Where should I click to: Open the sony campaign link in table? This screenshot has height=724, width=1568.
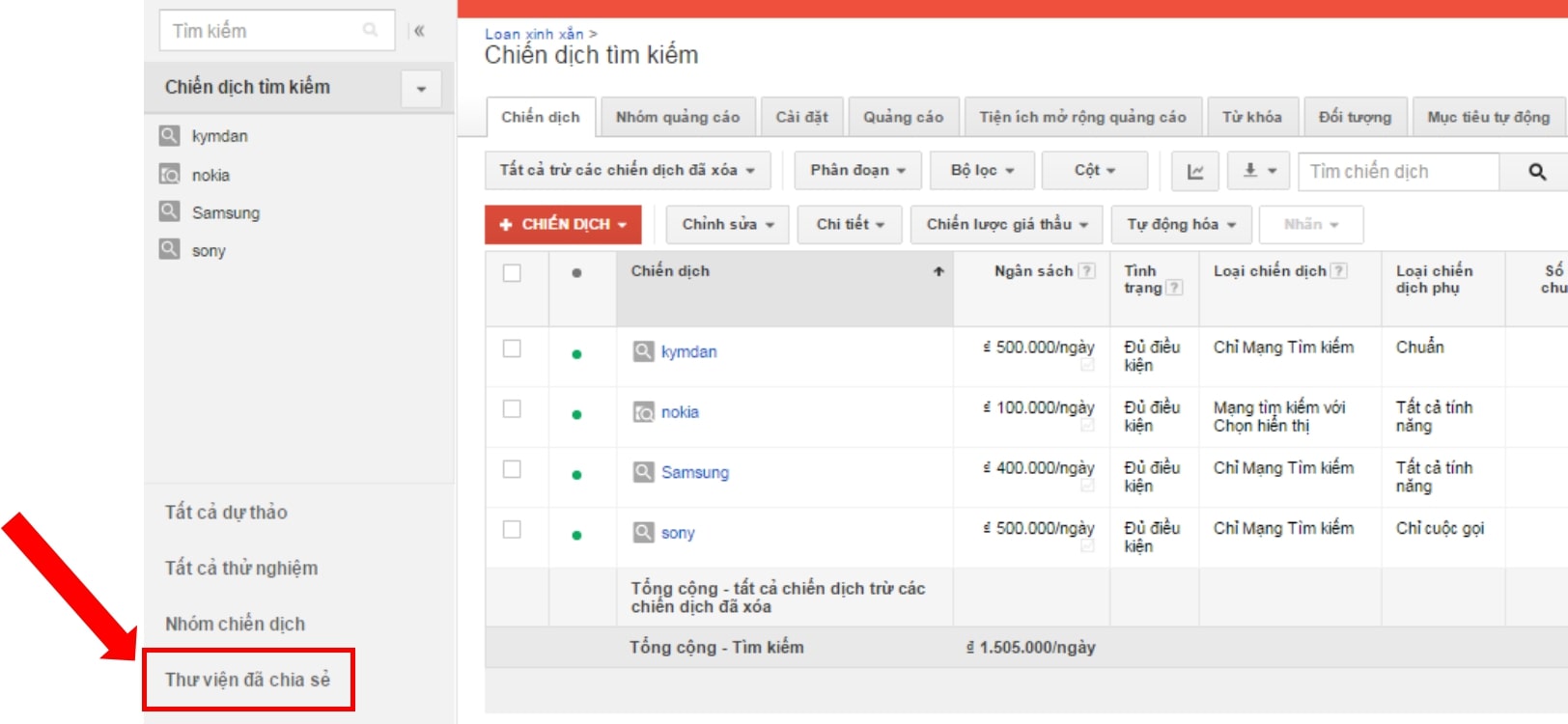click(x=678, y=533)
